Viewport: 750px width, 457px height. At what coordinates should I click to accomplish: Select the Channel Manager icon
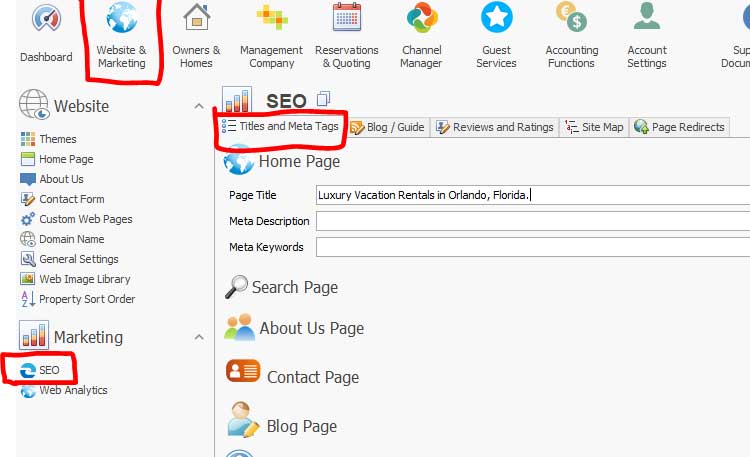422,20
